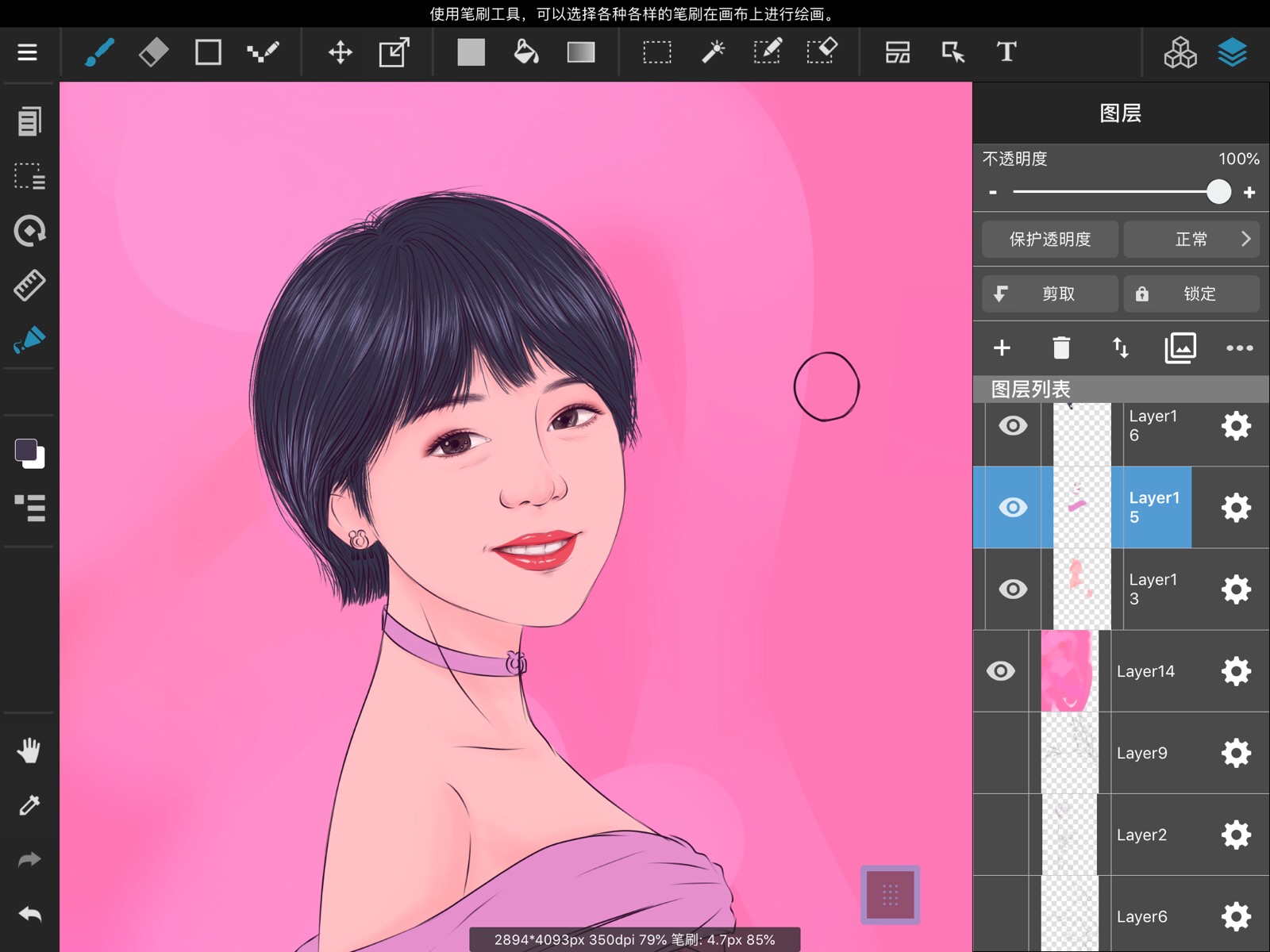
Task: Add image as layer
Action: pos(1180,347)
